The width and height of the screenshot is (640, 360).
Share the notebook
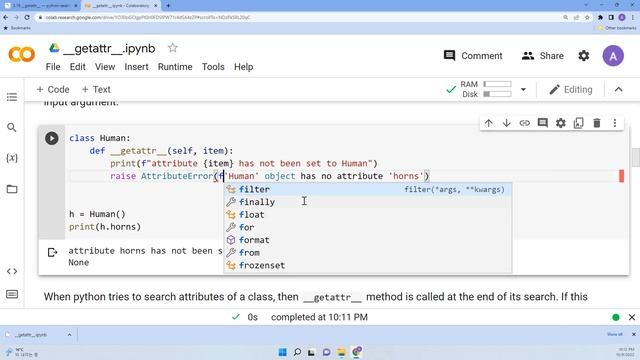(542, 56)
